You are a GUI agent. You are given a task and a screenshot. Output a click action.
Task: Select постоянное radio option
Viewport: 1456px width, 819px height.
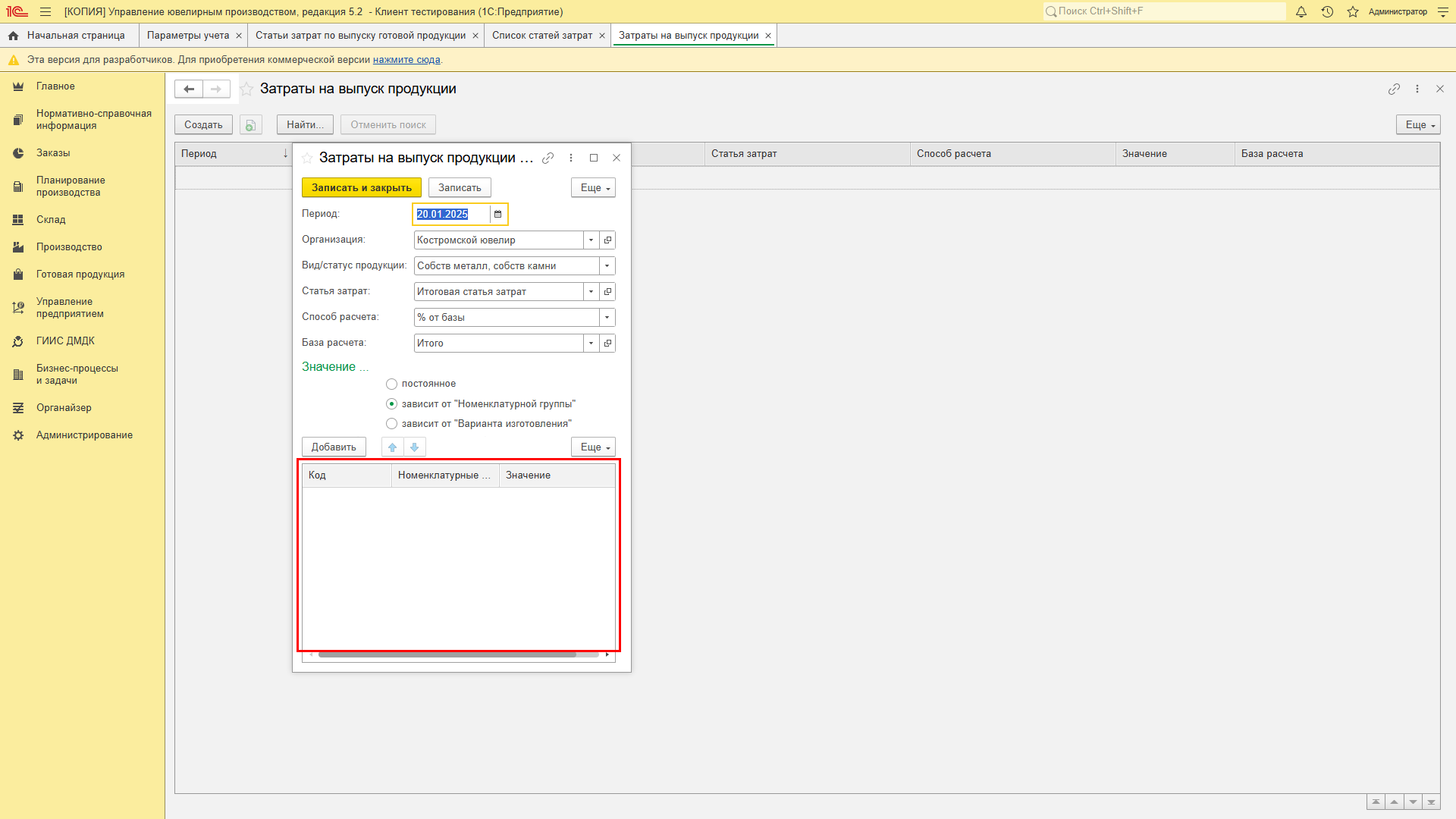(391, 384)
